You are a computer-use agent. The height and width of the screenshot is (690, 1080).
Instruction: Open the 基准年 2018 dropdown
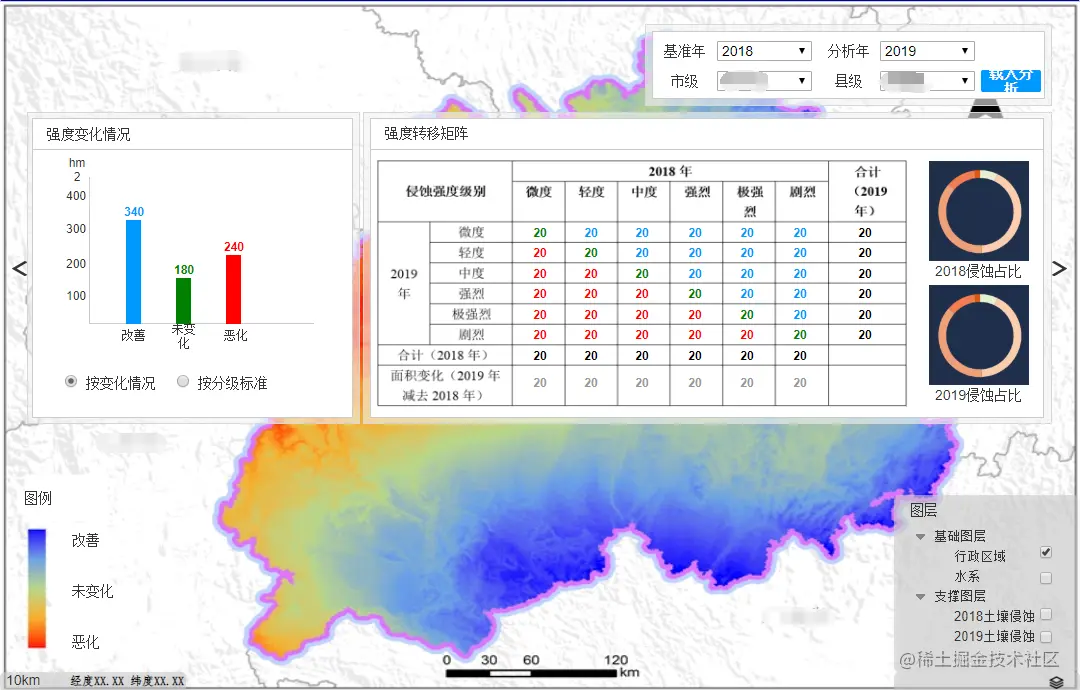(764, 51)
